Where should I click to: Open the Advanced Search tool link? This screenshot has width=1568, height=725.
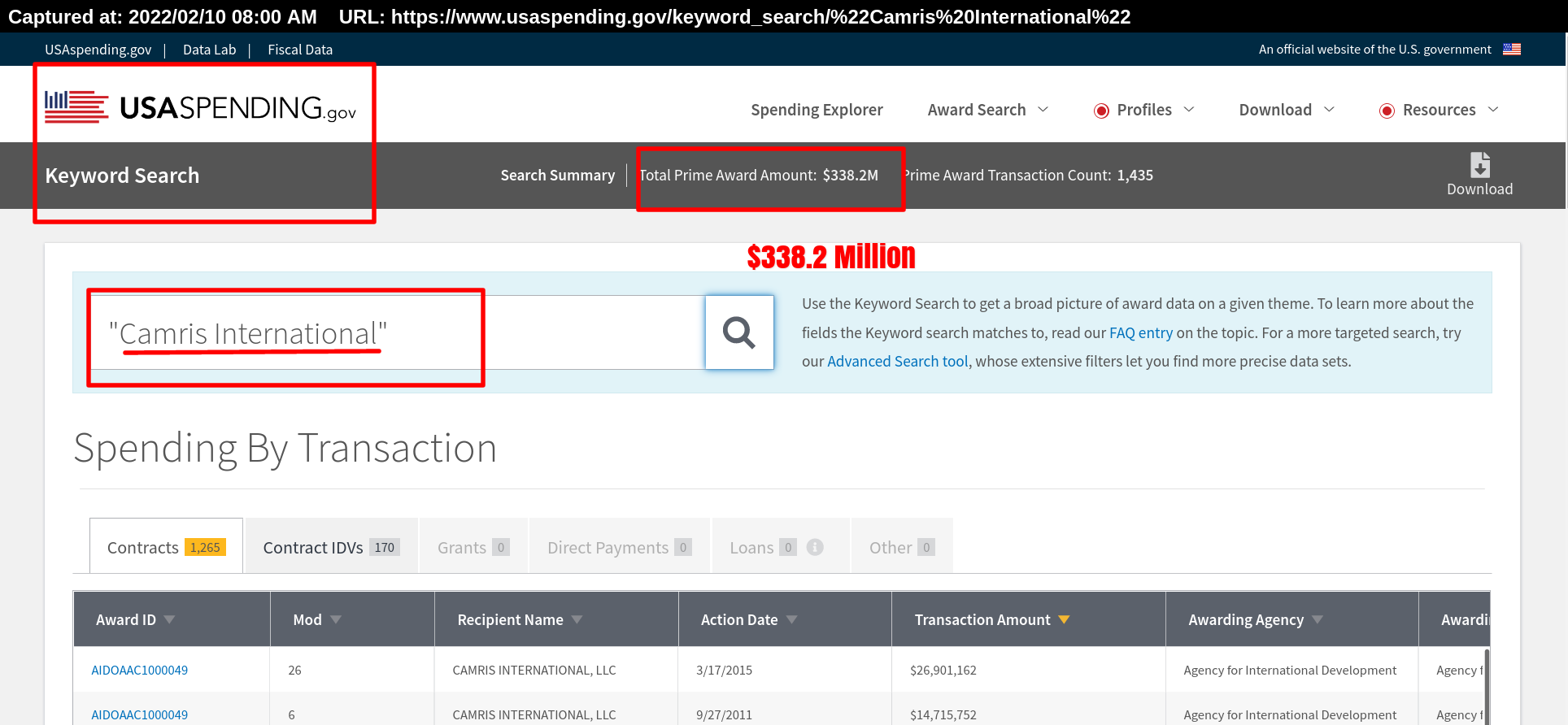click(x=898, y=361)
